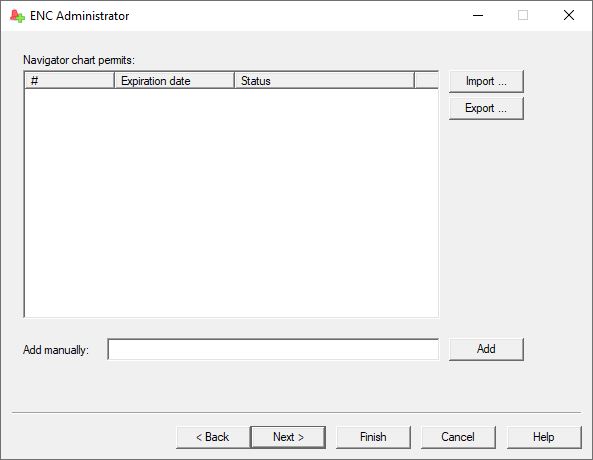This screenshot has width=593, height=460.
Task: Click the Add button for manual permit
Action: [486, 349]
